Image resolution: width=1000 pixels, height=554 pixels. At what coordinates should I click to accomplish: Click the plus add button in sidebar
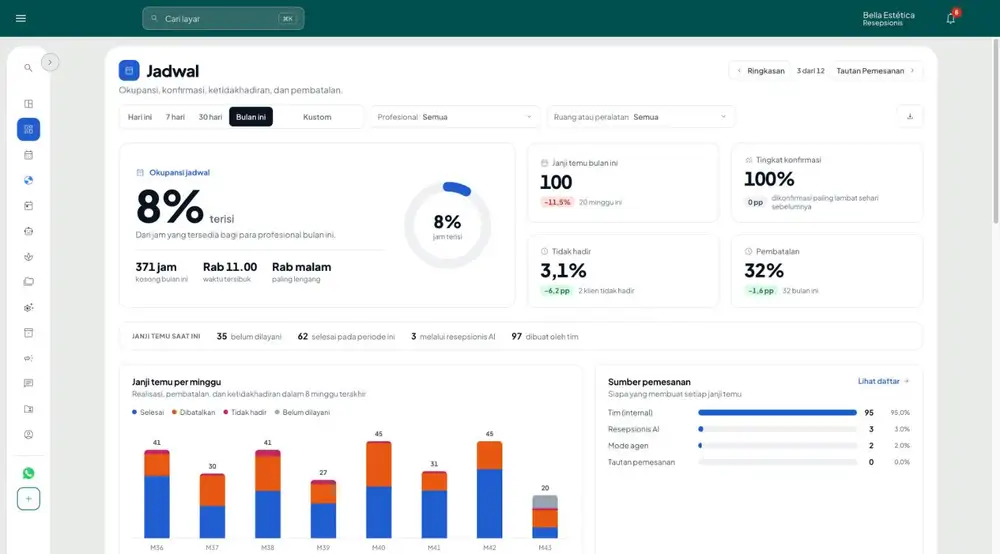pyautogui.click(x=28, y=499)
